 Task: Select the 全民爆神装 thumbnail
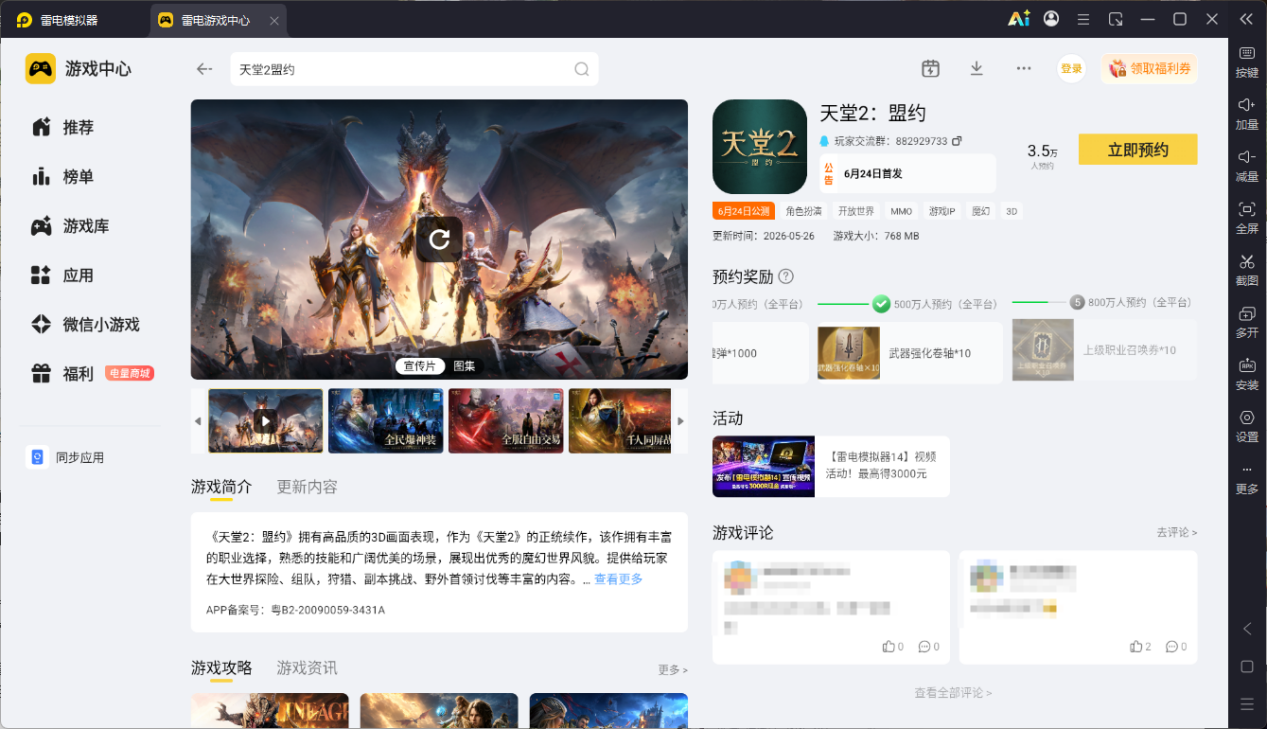(x=386, y=421)
